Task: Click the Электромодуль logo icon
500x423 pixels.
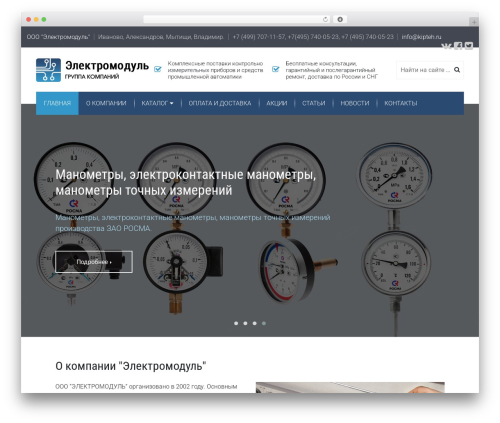Action: point(48,70)
